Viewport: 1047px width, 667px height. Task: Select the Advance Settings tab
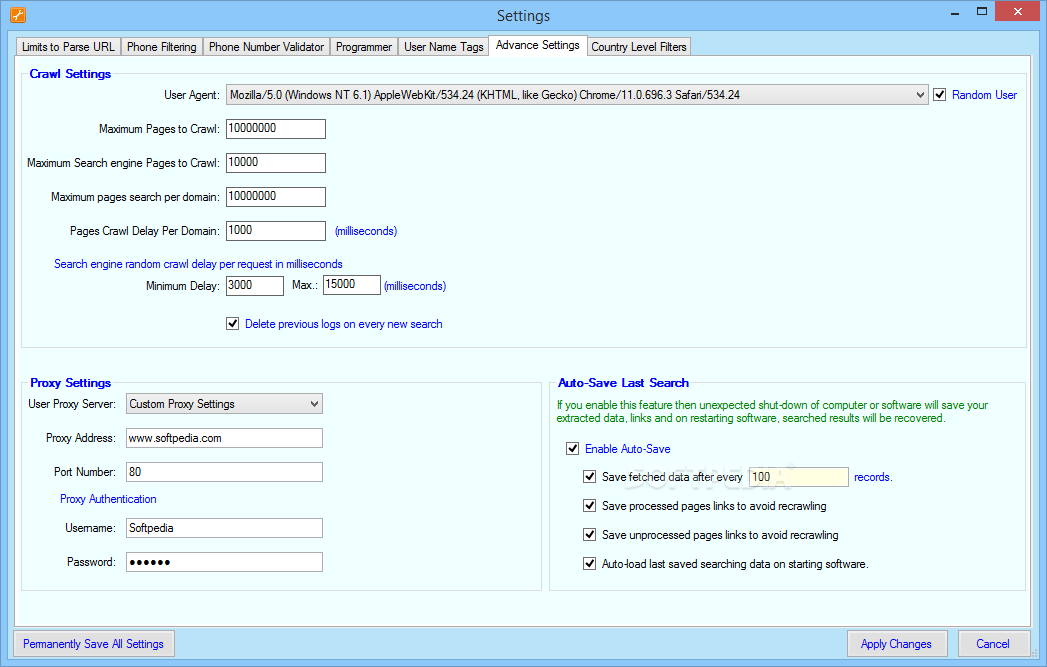(x=538, y=45)
